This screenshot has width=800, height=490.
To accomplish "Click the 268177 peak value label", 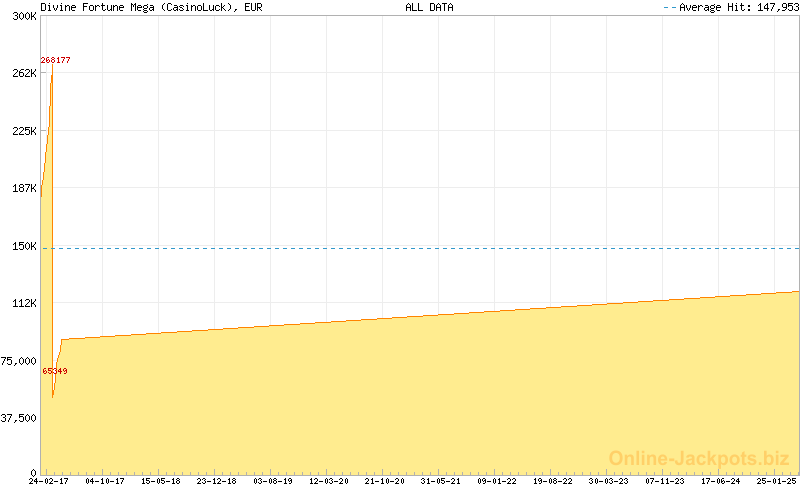I will coord(55,60).
